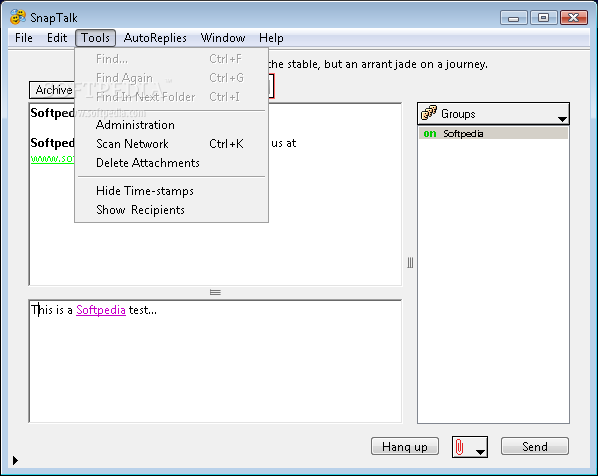
Task: Close the open Tools menu
Action: tap(95, 38)
